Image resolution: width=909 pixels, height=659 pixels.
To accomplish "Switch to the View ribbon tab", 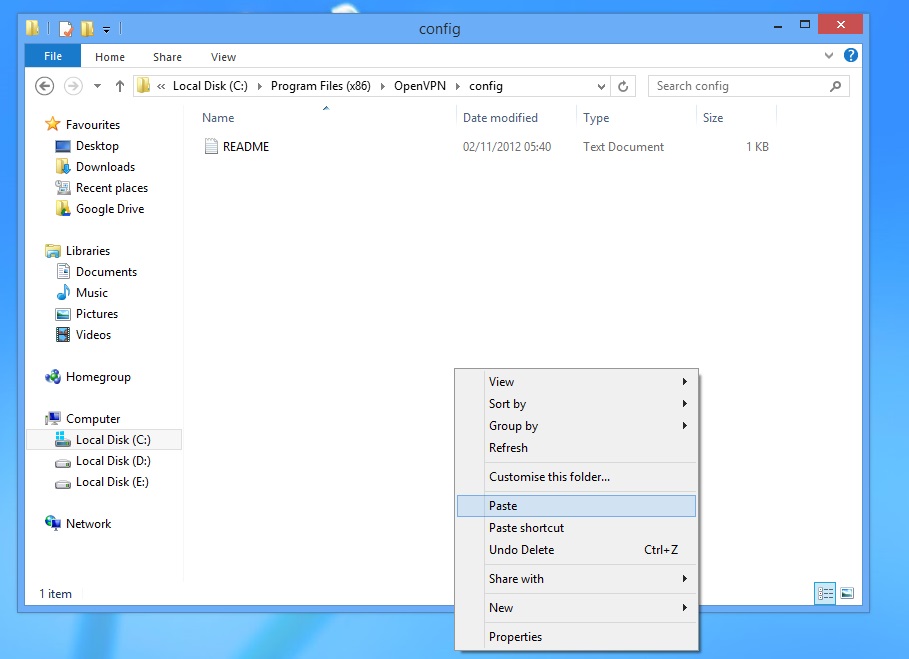I will [223, 57].
